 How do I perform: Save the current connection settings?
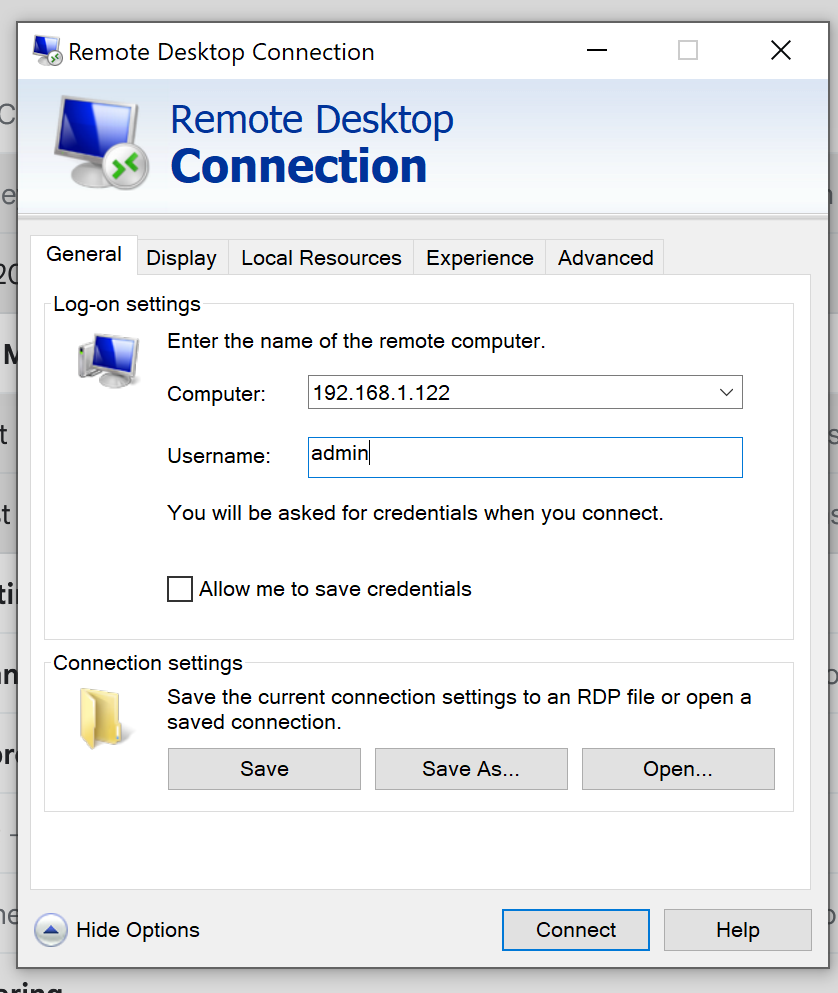tap(263, 769)
